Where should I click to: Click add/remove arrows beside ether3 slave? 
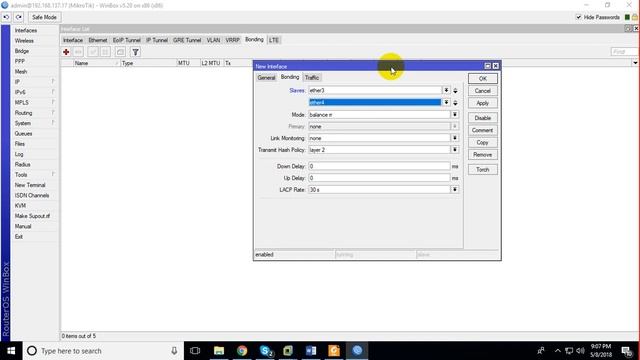[456, 91]
